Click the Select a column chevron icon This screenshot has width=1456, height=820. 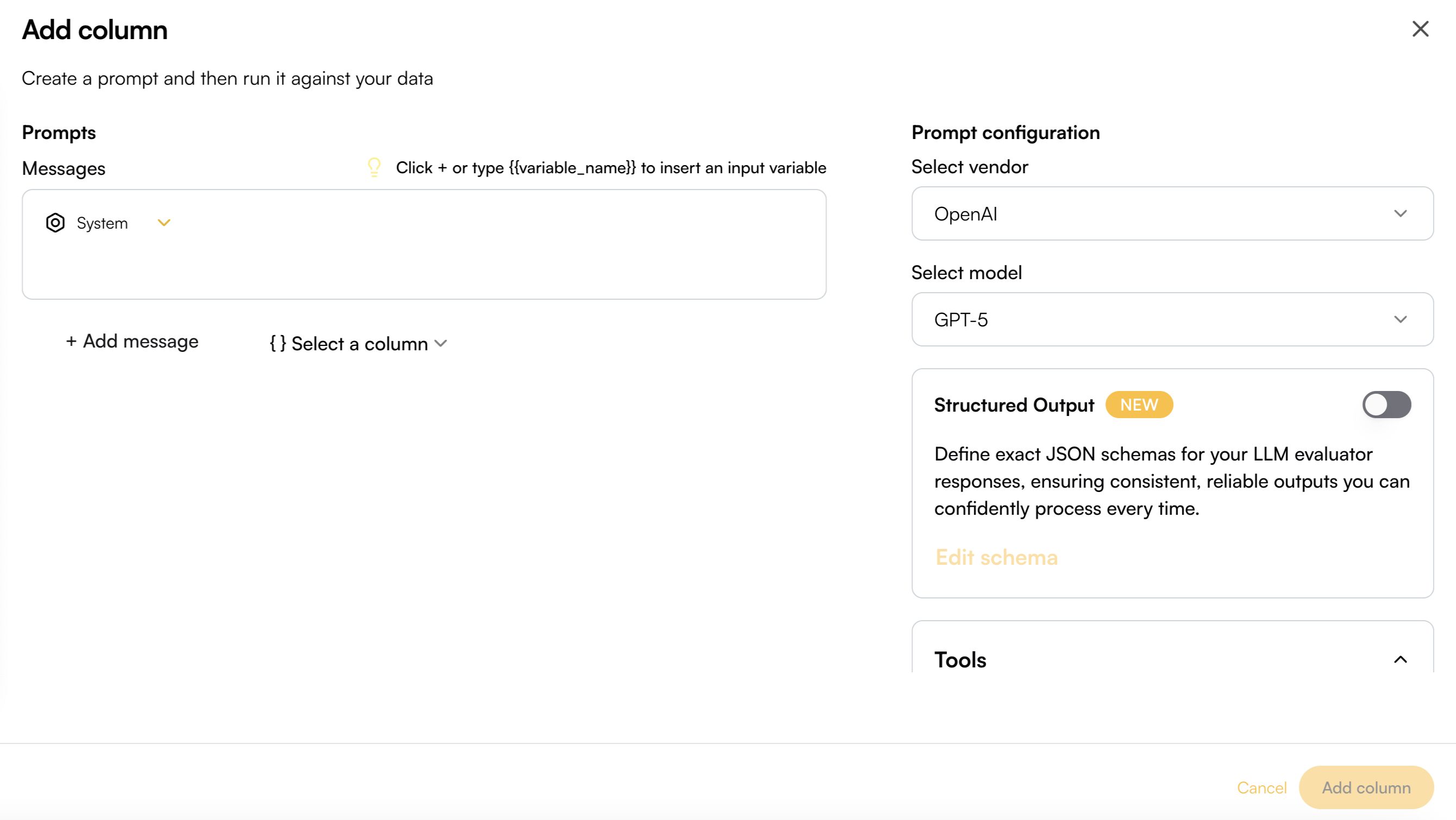coord(441,344)
